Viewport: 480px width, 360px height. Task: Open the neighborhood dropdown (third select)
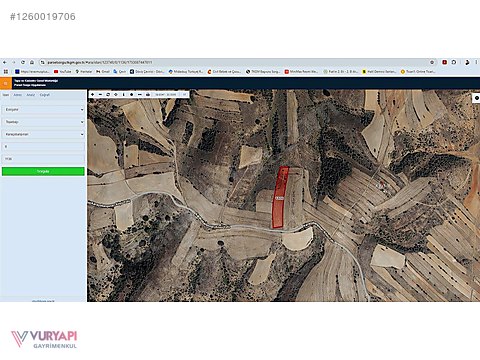tap(43, 134)
